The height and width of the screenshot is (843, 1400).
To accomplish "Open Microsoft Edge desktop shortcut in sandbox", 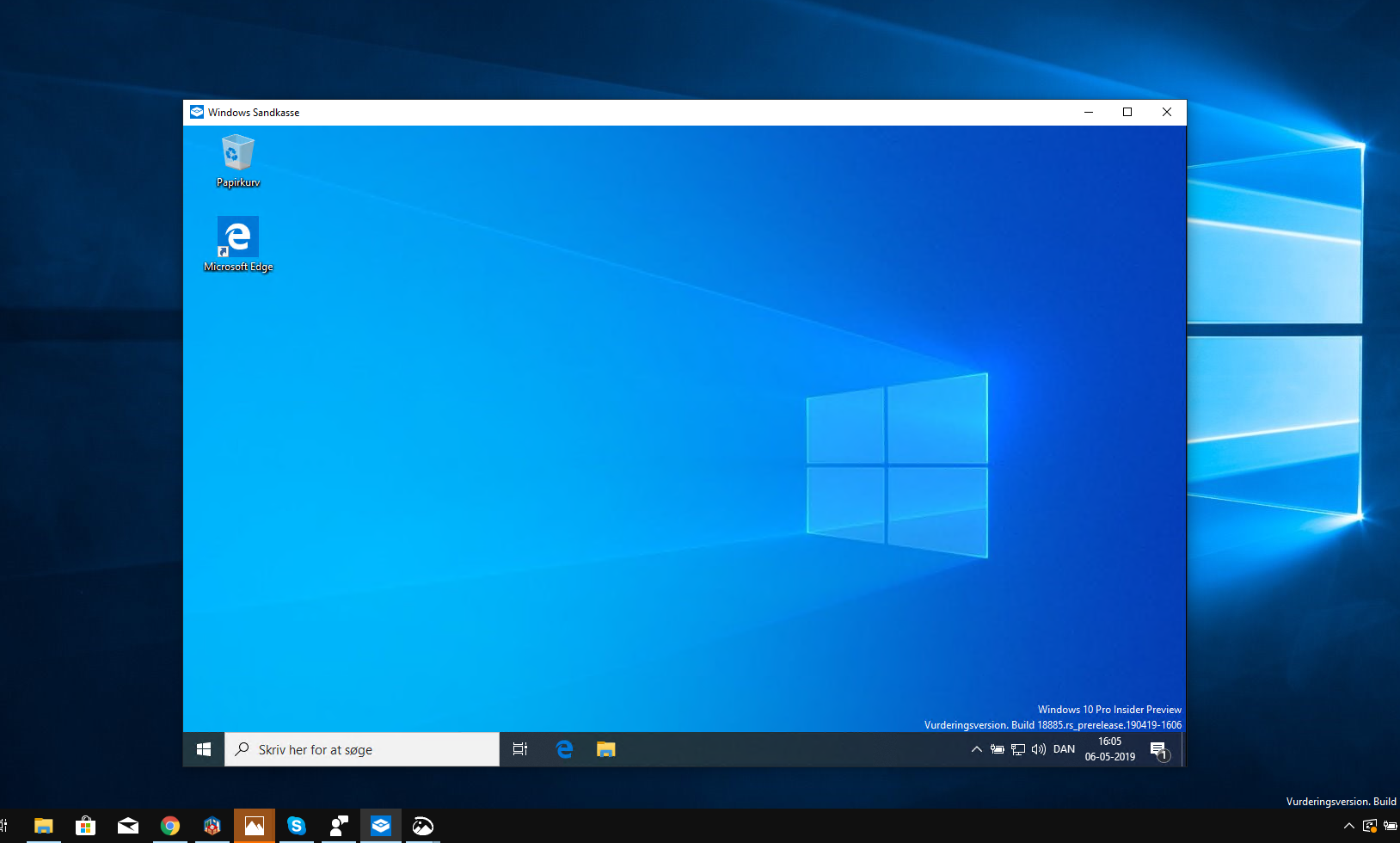I will pos(238,237).
